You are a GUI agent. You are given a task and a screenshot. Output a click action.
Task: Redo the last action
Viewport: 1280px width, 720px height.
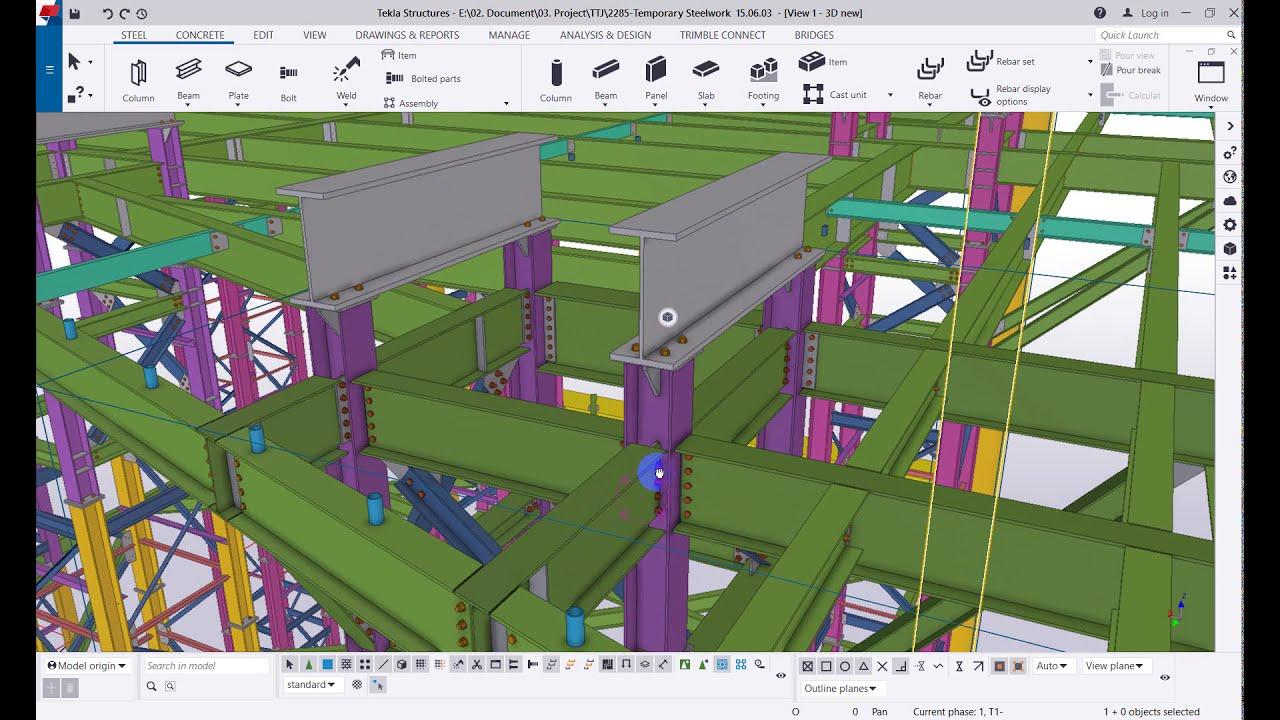(124, 13)
